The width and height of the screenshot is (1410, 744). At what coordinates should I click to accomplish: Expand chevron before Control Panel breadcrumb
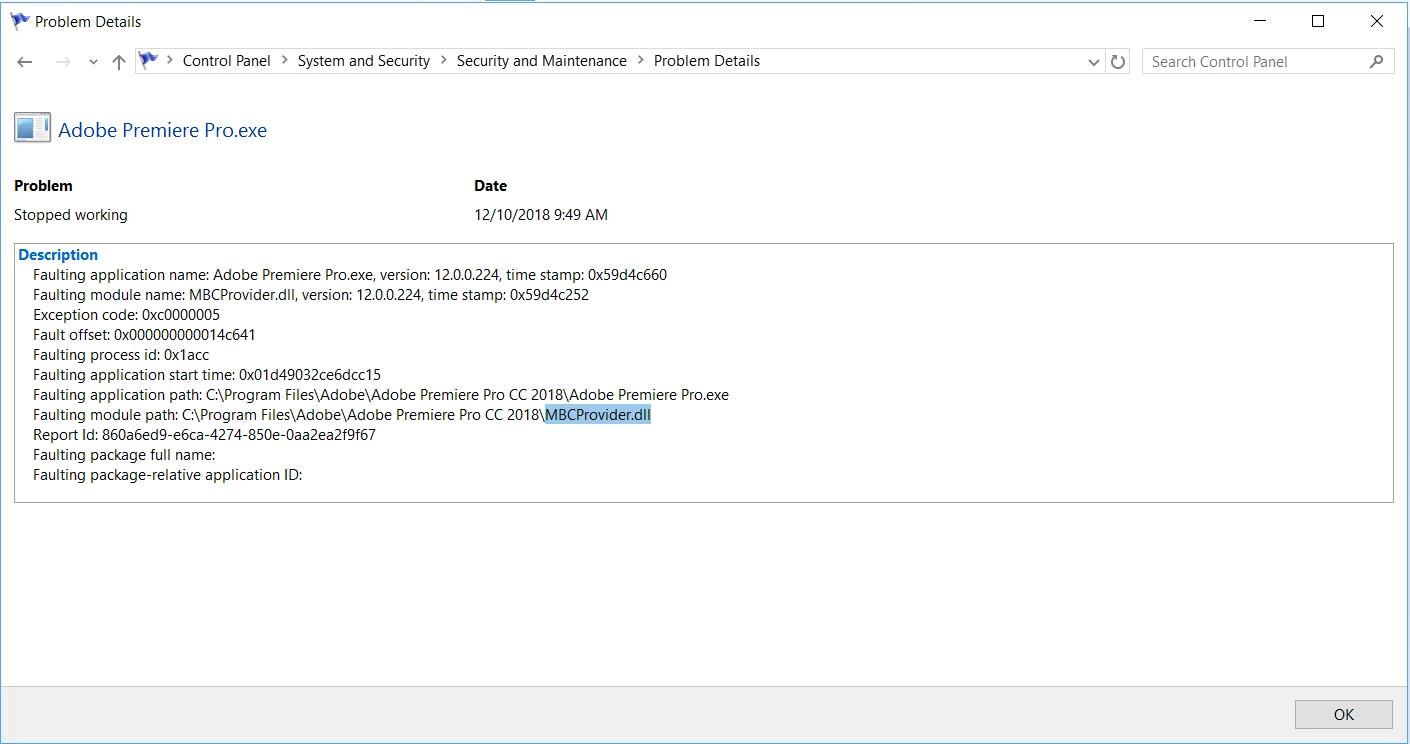tap(170, 61)
